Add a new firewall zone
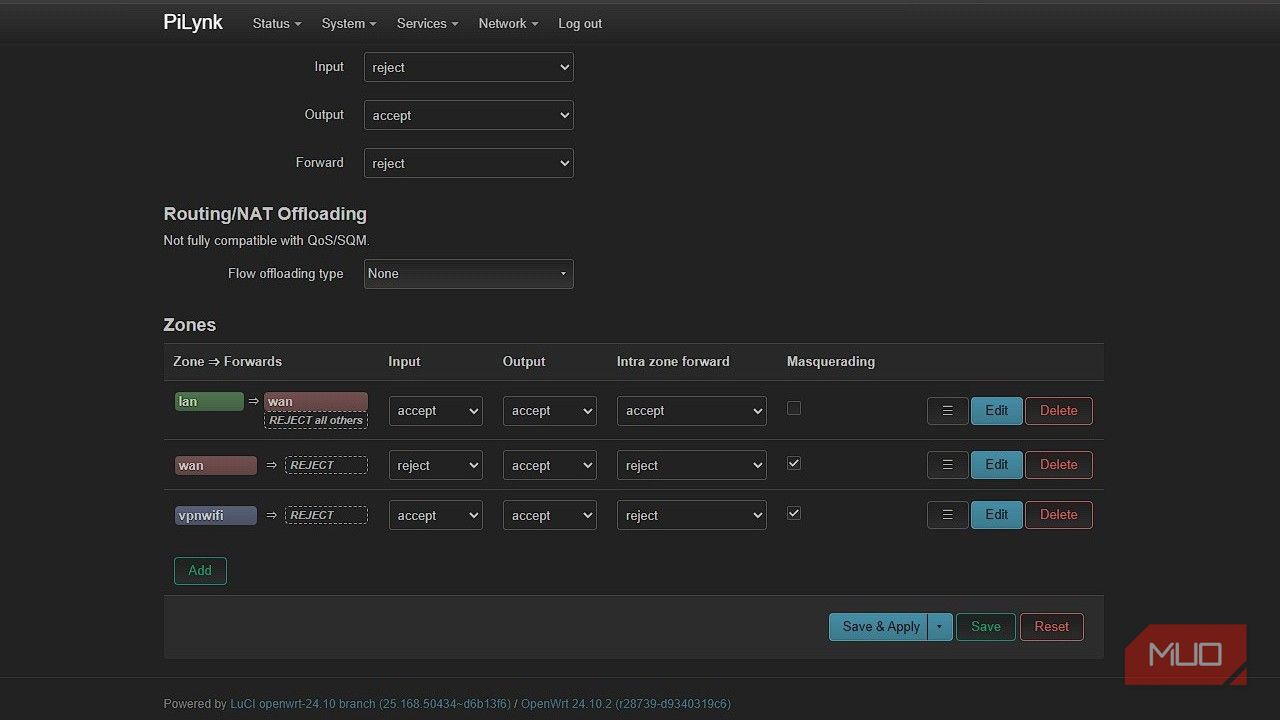 pyautogui.click(x=200, y=571)
